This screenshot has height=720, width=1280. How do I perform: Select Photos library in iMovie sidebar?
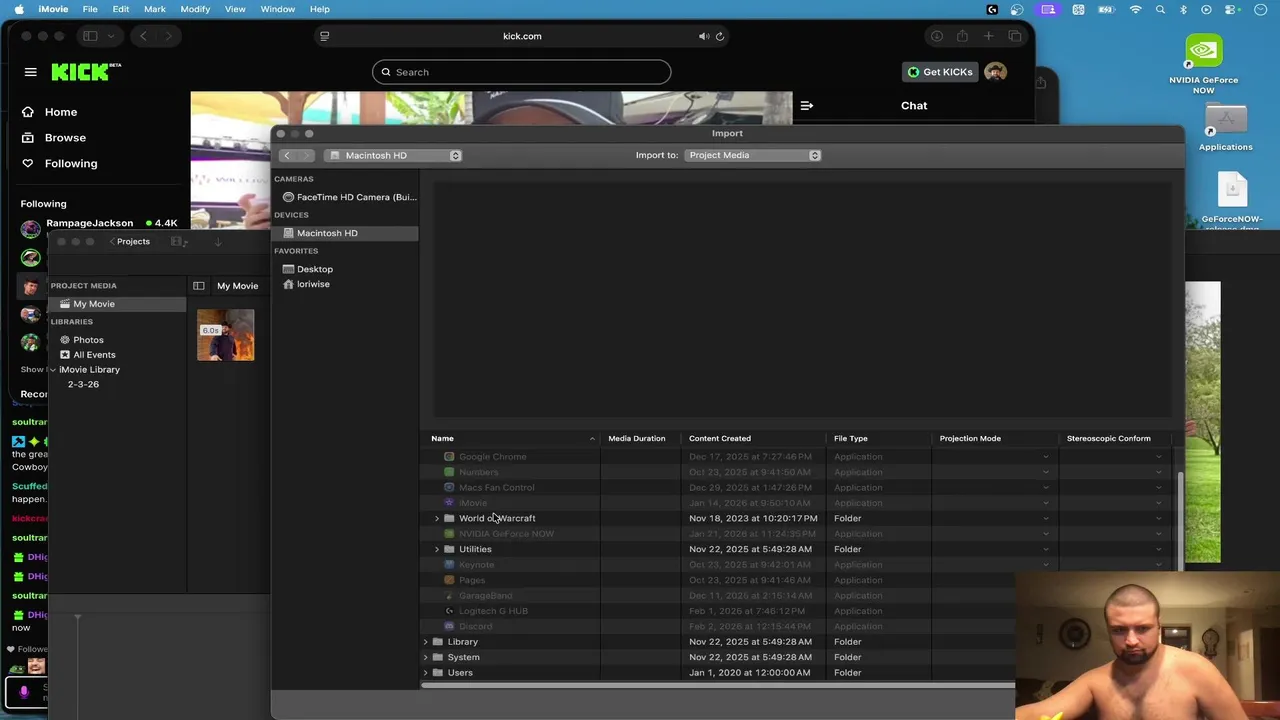[x=88, y=340]
